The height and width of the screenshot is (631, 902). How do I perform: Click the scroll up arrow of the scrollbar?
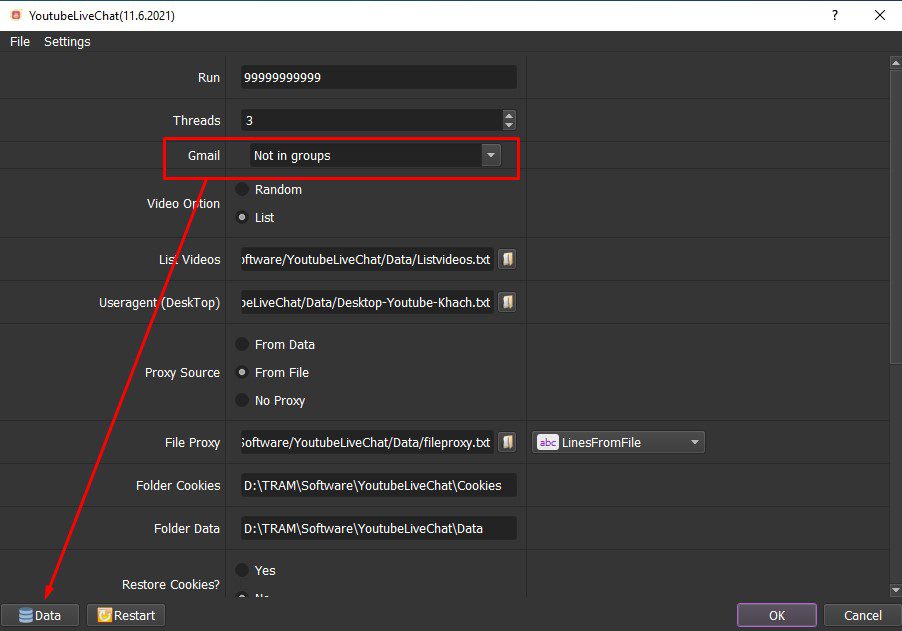(x=896, y=62)
